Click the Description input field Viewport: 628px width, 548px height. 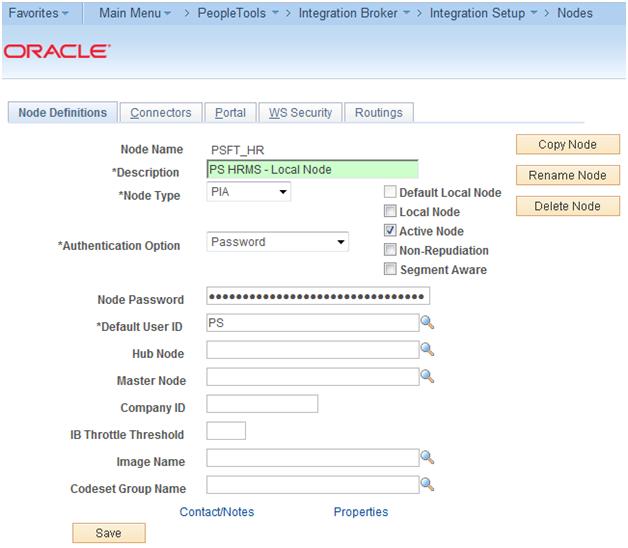point(312,169)
